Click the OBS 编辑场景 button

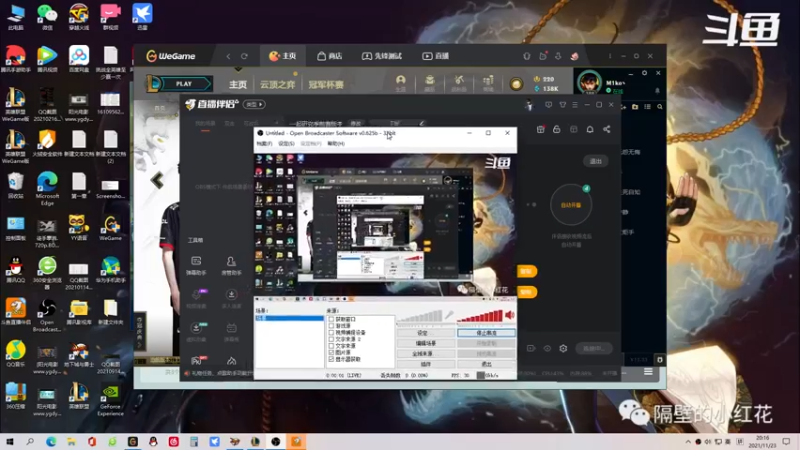tap(425, 343)
